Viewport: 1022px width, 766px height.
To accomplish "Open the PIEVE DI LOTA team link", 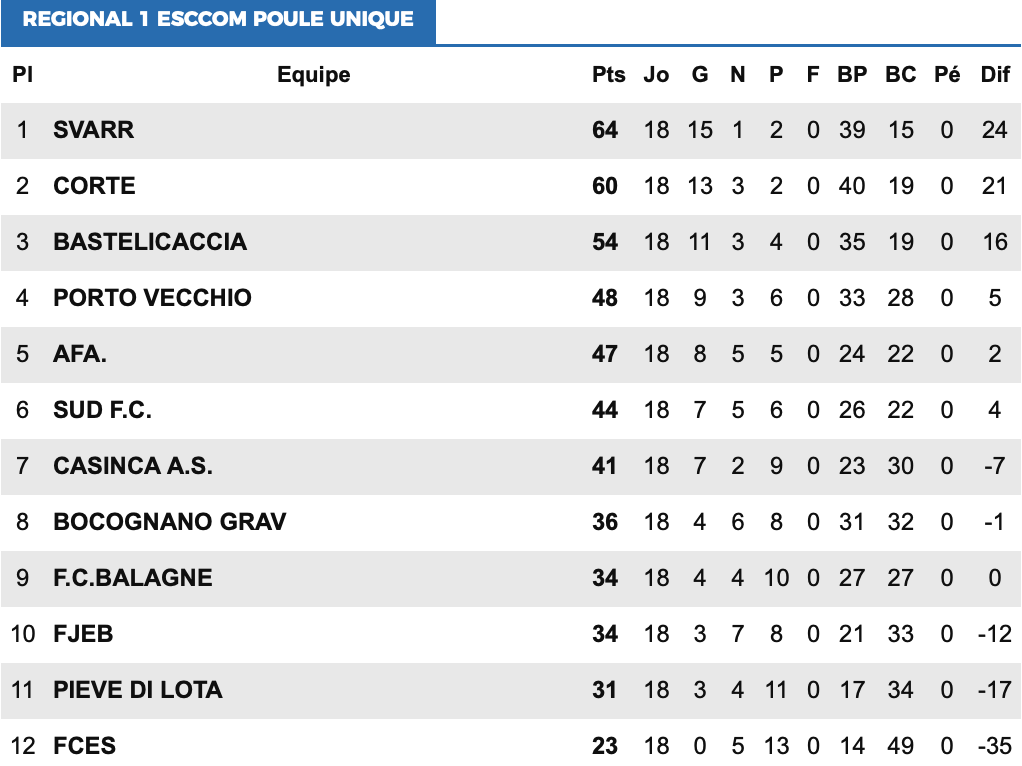I will pos(138,690).
